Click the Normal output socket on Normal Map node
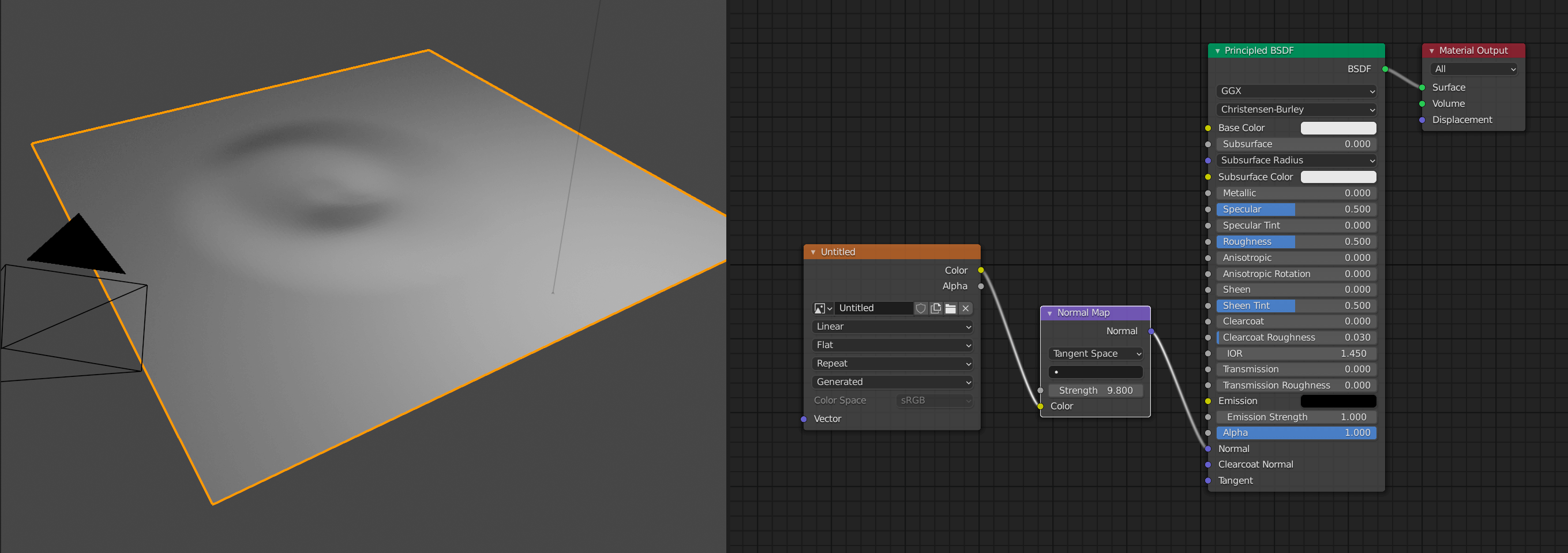The height and width of the screenshot is (553, 1568). [x=1150, y=331]
